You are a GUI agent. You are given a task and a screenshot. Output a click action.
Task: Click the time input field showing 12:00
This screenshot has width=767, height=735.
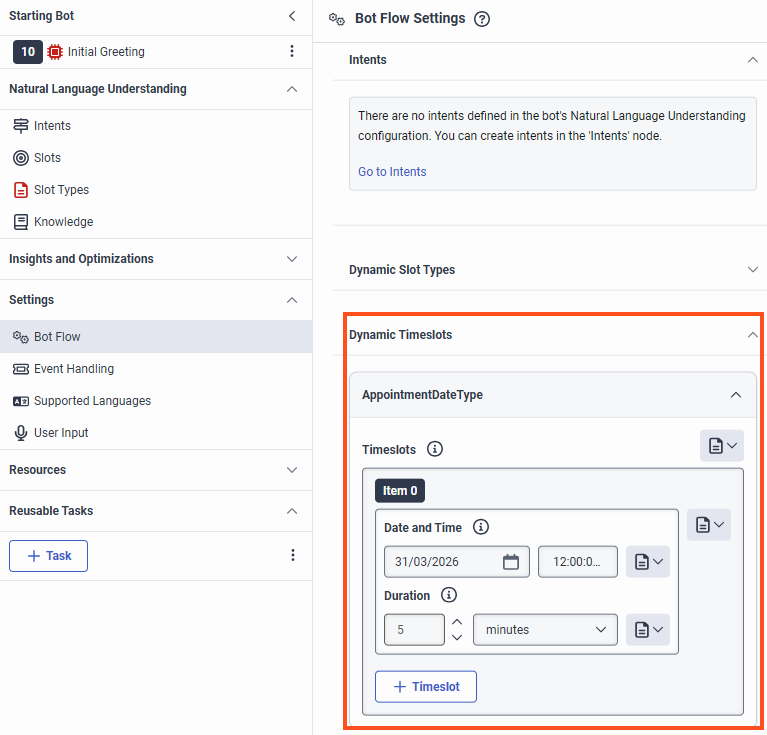point(577,562)
